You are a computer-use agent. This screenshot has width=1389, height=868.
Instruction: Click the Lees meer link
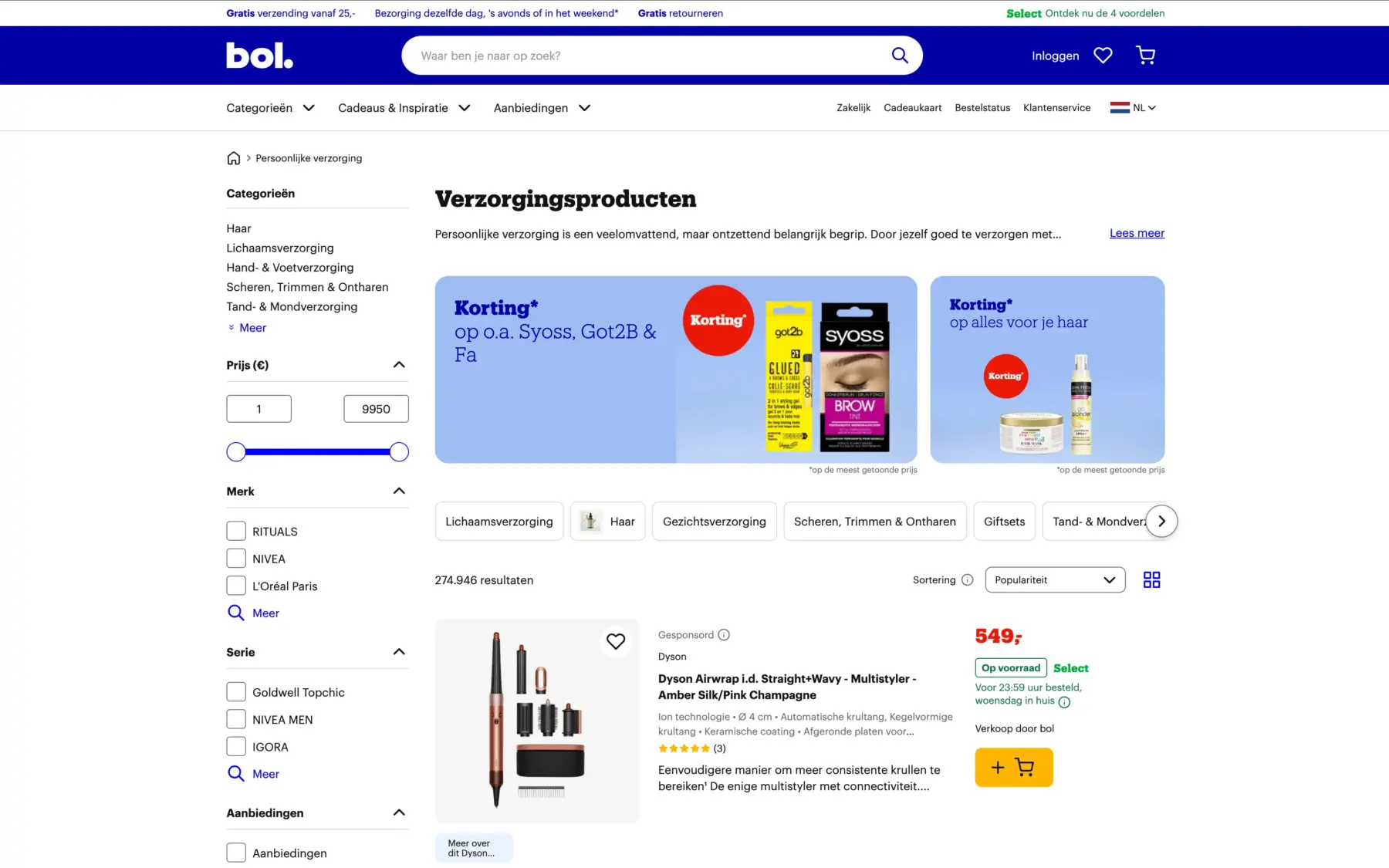click(1137, 233)
